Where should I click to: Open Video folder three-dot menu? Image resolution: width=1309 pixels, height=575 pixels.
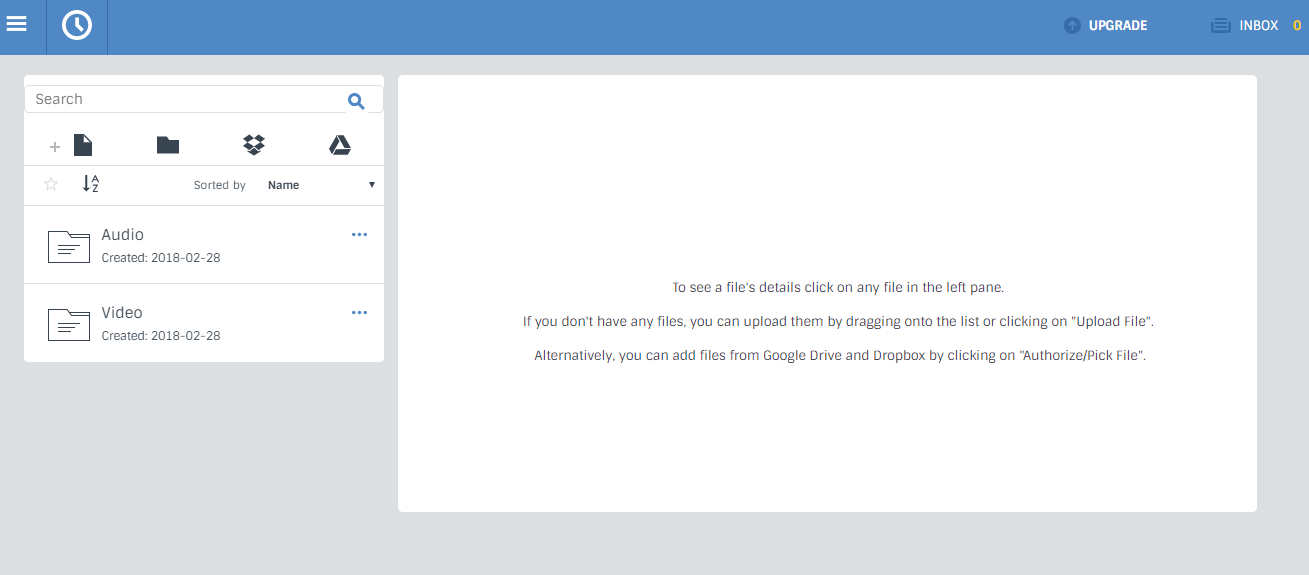(x=360, y=313)
